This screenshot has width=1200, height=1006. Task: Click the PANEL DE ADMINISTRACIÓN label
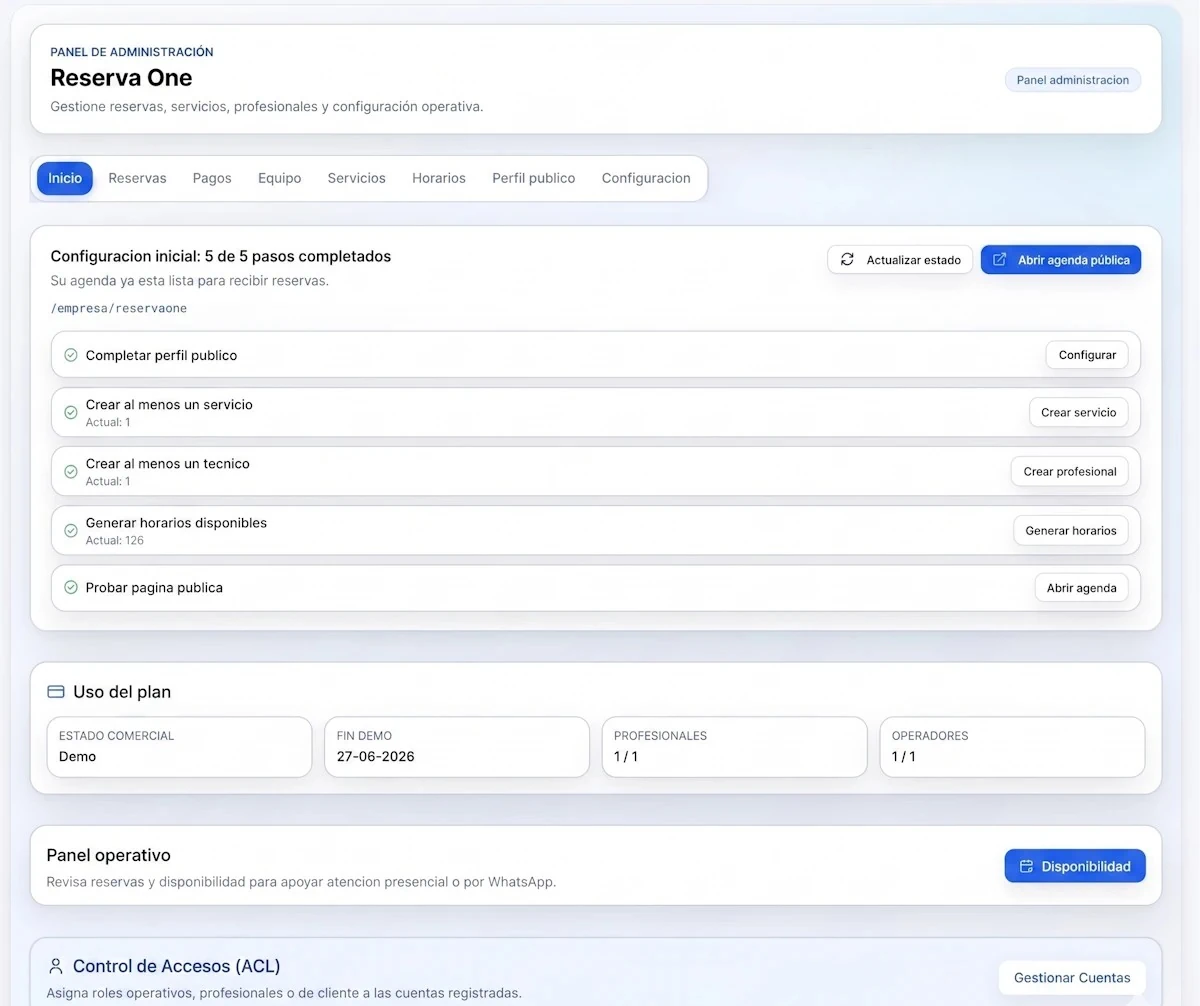(132, 52)
